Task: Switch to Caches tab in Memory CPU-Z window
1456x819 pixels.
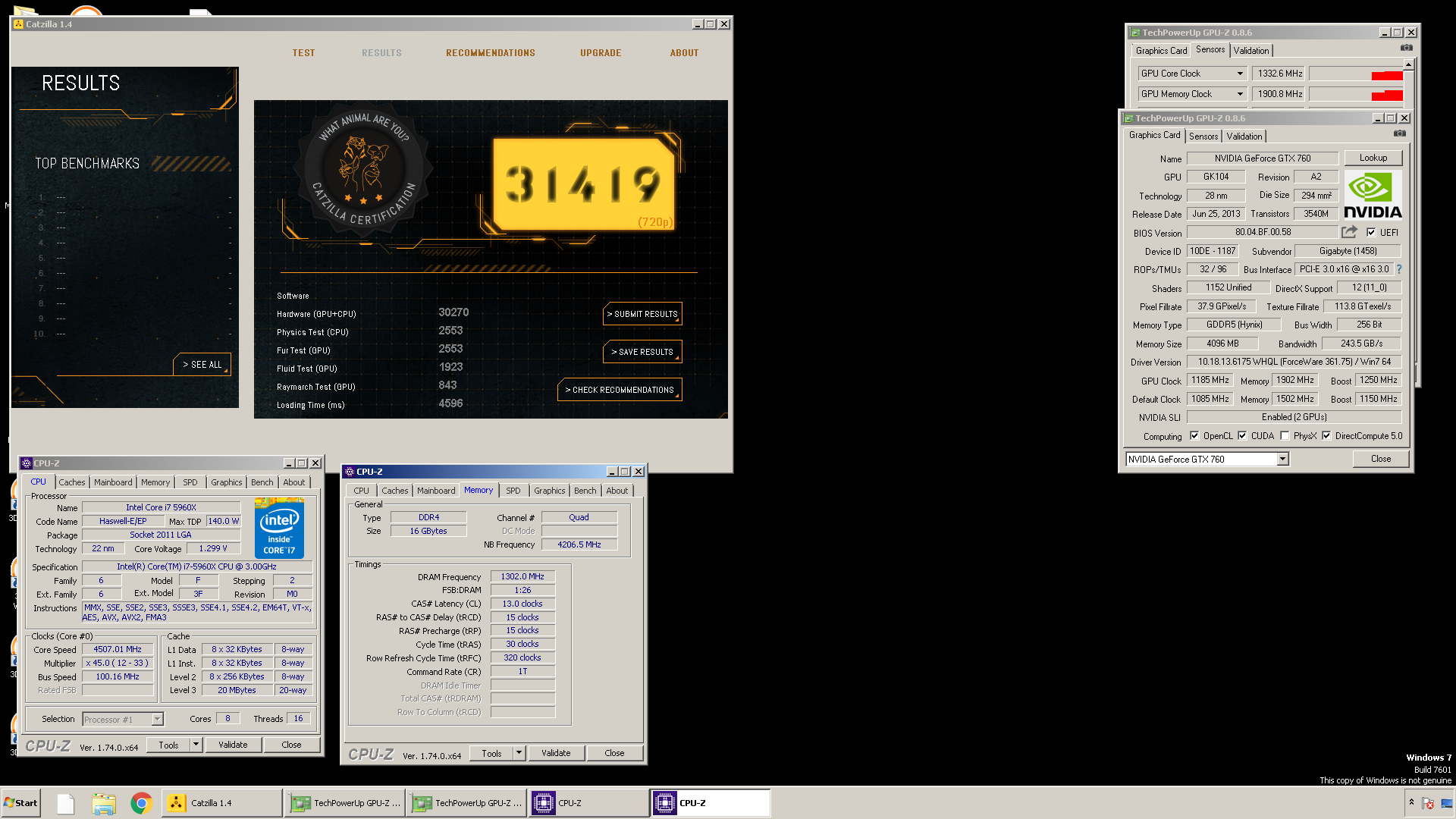Action: [x=395, y=491]
